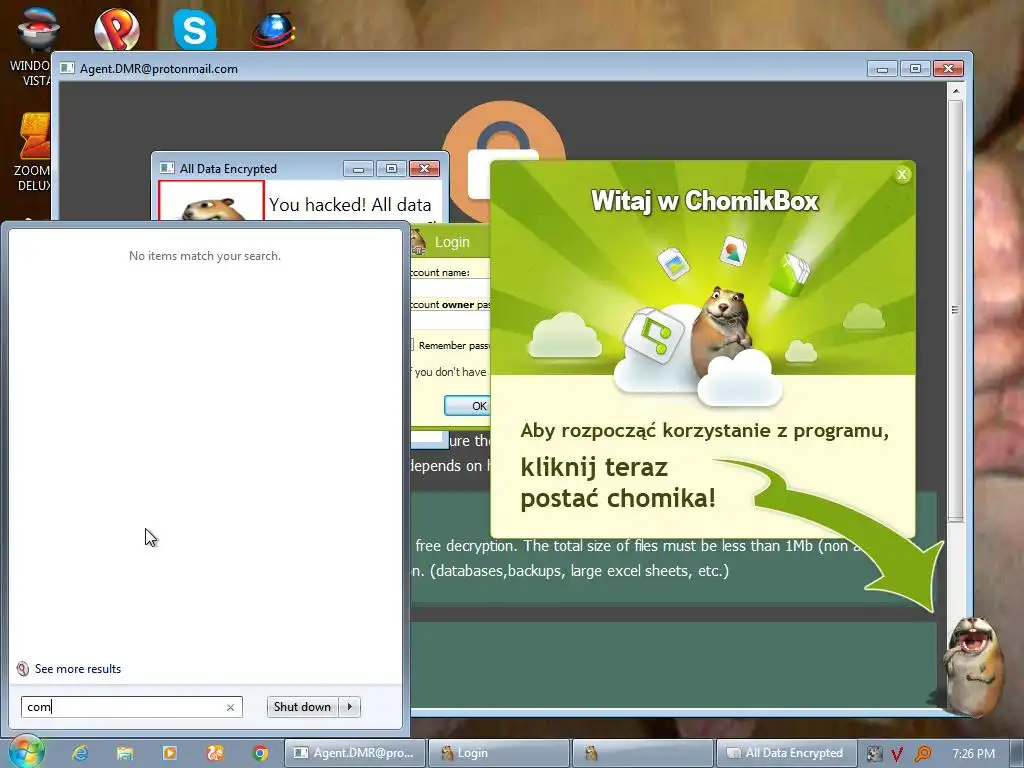Click the Shut down button

[x=302, y=707]
